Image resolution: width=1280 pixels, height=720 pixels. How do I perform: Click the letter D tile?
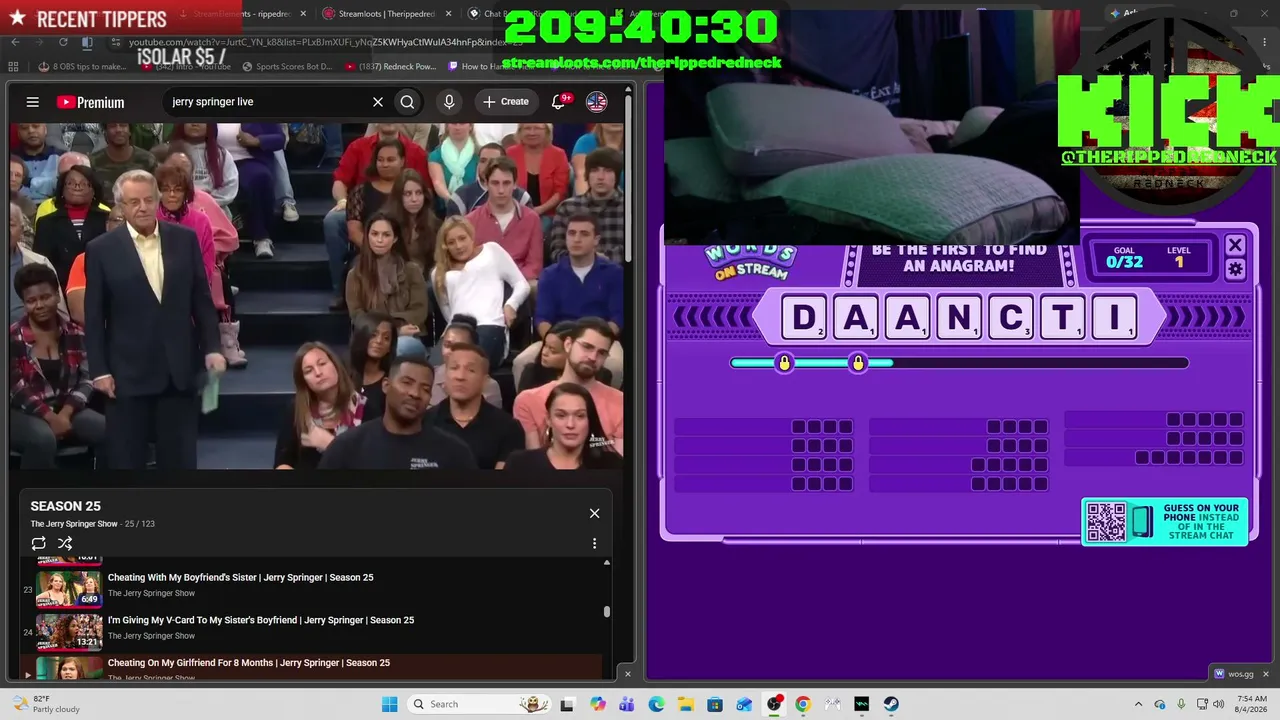(x=803, y=318)
